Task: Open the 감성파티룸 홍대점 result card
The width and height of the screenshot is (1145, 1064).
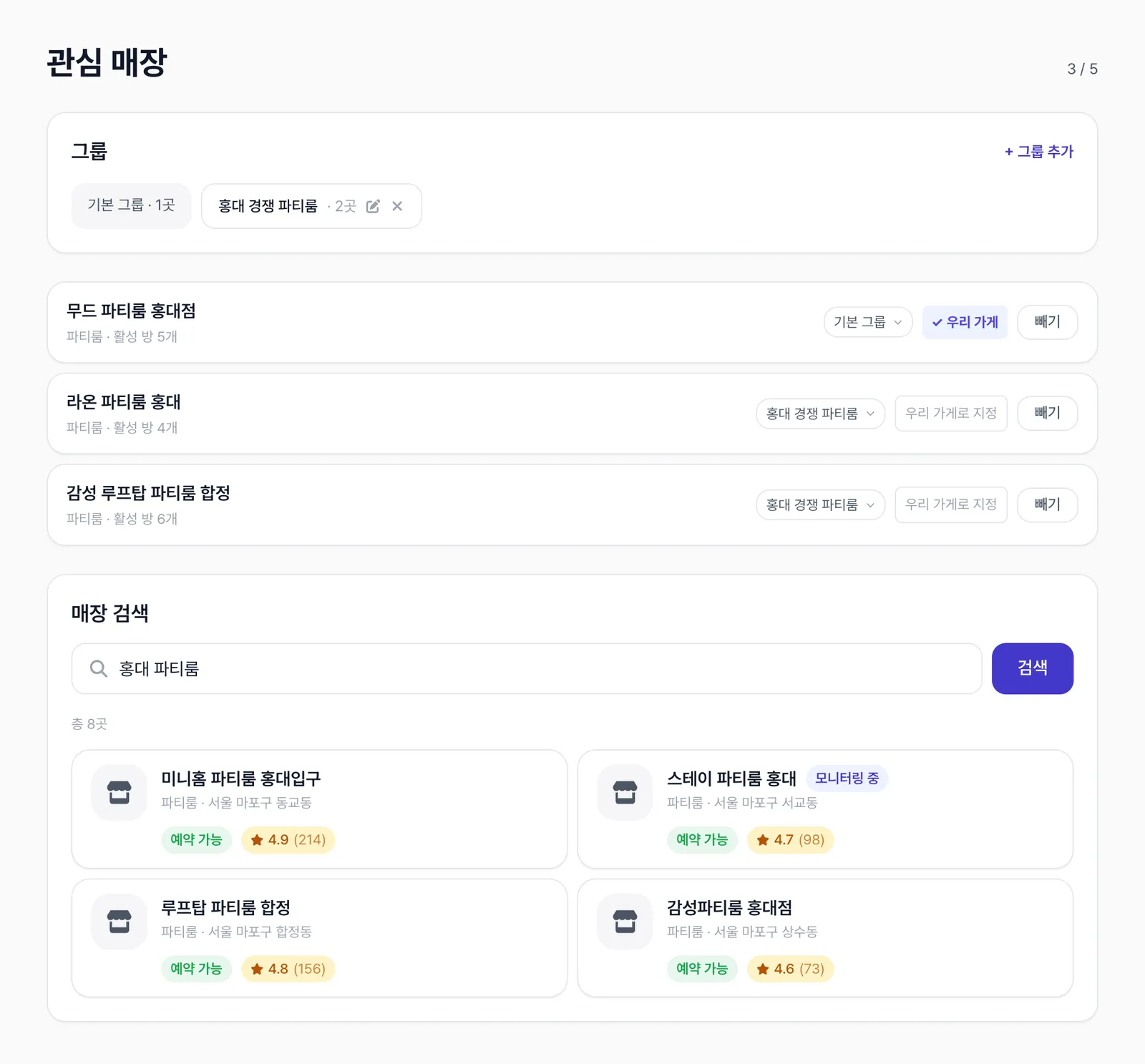Action: (x=825, y=938)
